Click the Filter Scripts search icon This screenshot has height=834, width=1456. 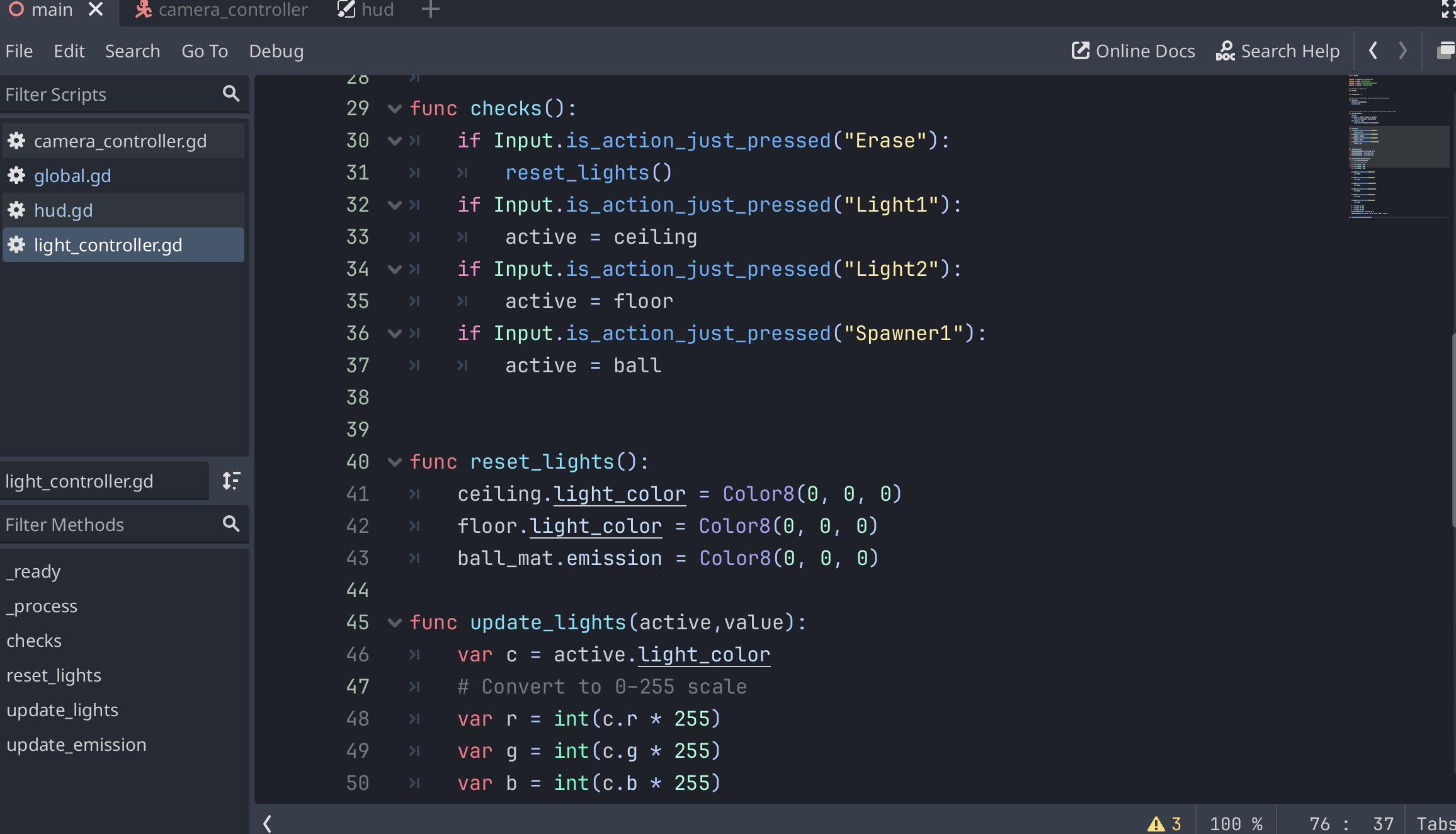[x=231, y=94]
